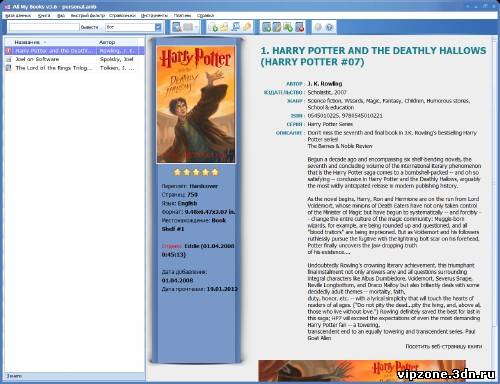Click the date added value 01.04.2008
The width and height of the screenshot is (500, 384).
pos(177,280)
